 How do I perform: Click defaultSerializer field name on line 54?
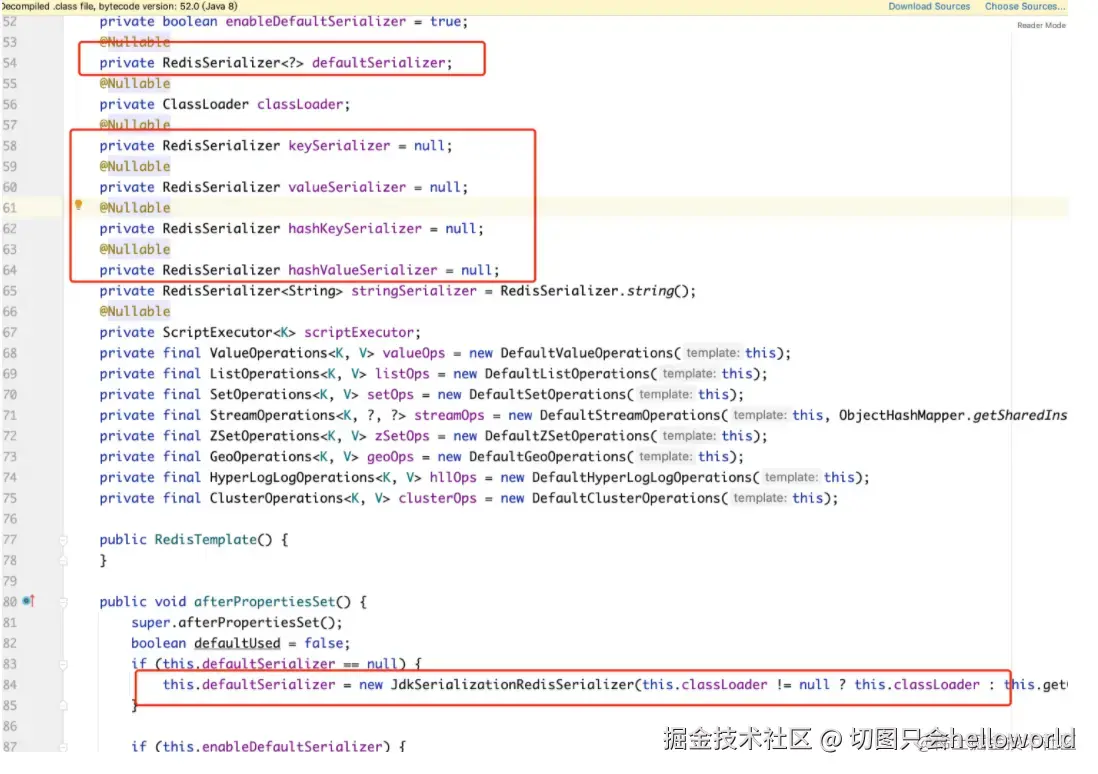click(378, 63)
